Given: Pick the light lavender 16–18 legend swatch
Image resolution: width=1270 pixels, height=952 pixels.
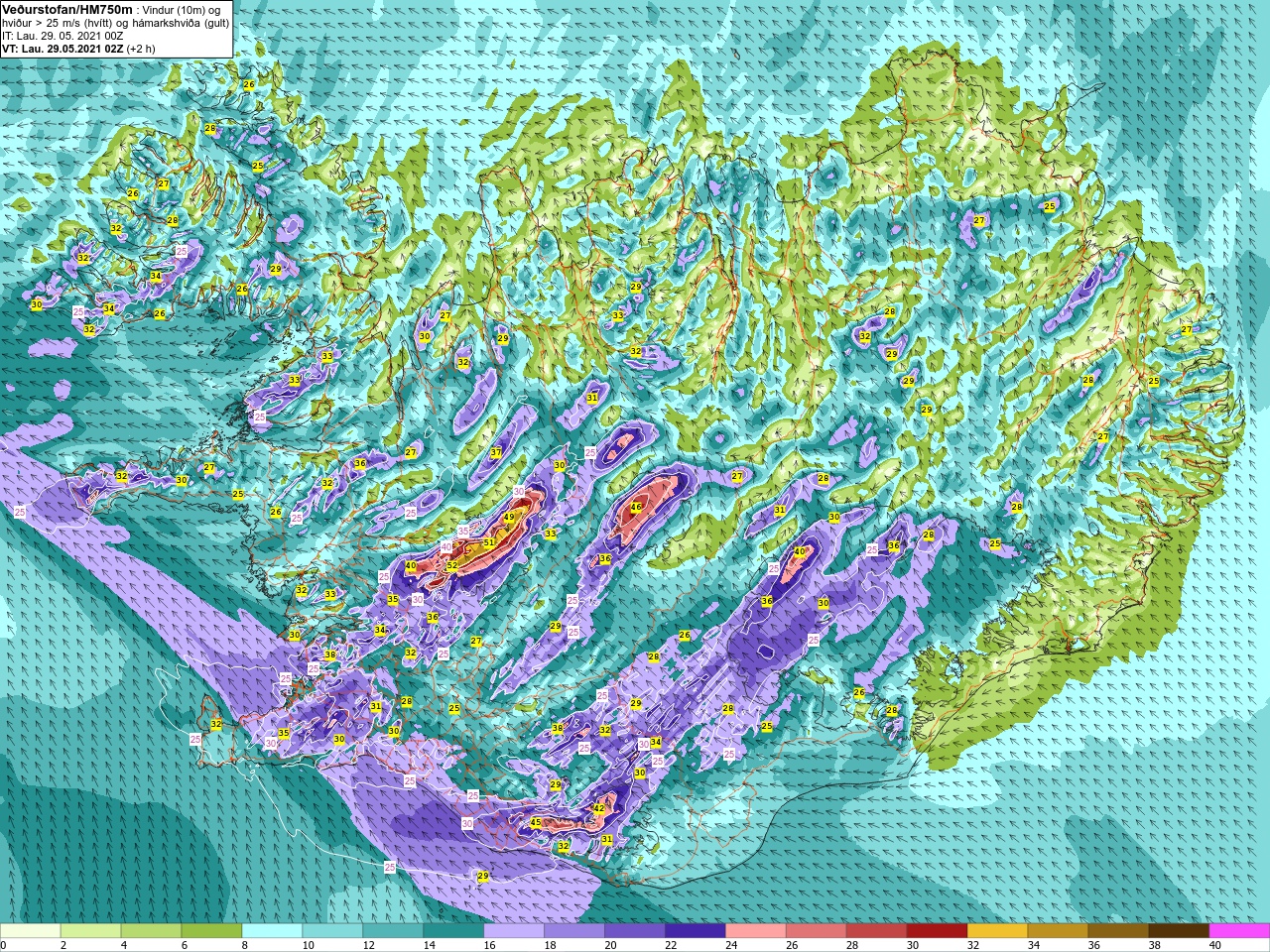Looking at the screenshot, I should click(515, 931).
